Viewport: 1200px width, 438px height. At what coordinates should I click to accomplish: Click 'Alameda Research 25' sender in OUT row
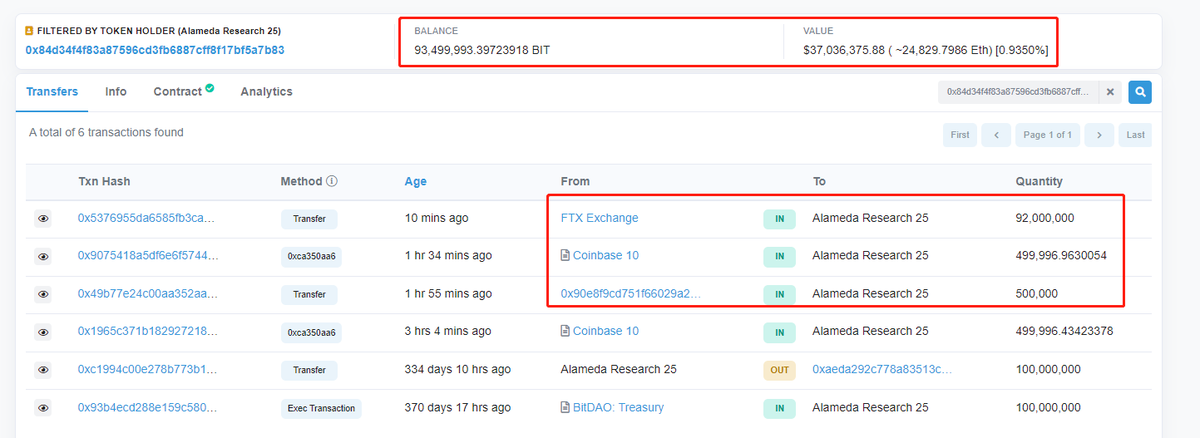[x=618, y=370]
